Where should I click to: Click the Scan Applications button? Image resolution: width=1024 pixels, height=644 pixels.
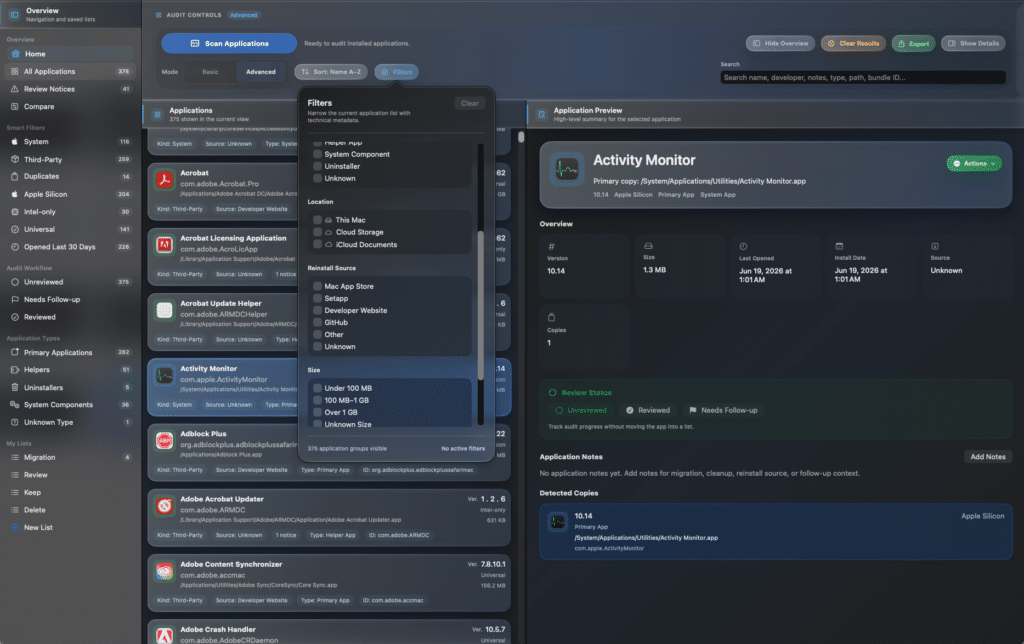[x=229, y=43]
